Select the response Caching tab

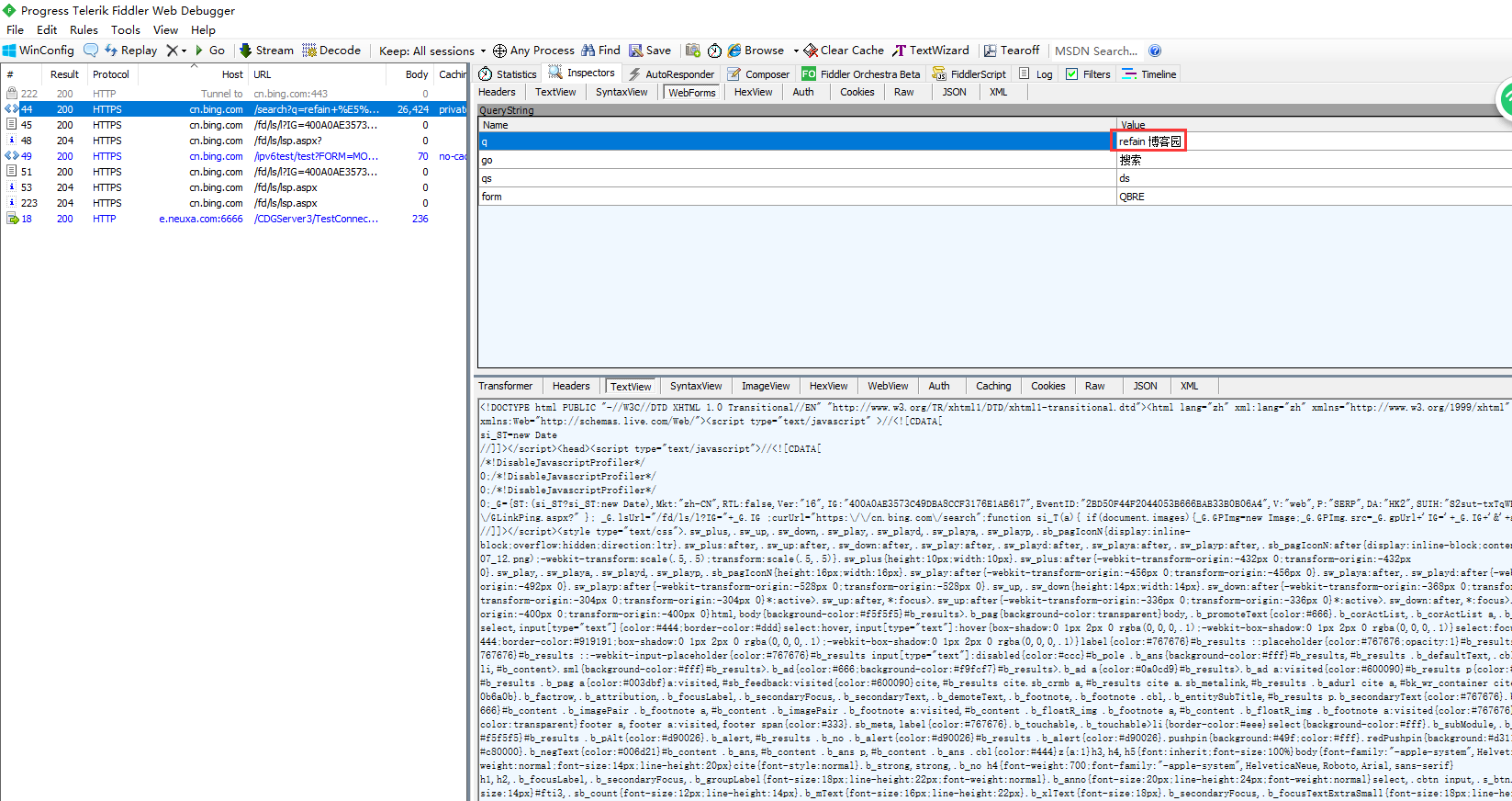[993, 386]
